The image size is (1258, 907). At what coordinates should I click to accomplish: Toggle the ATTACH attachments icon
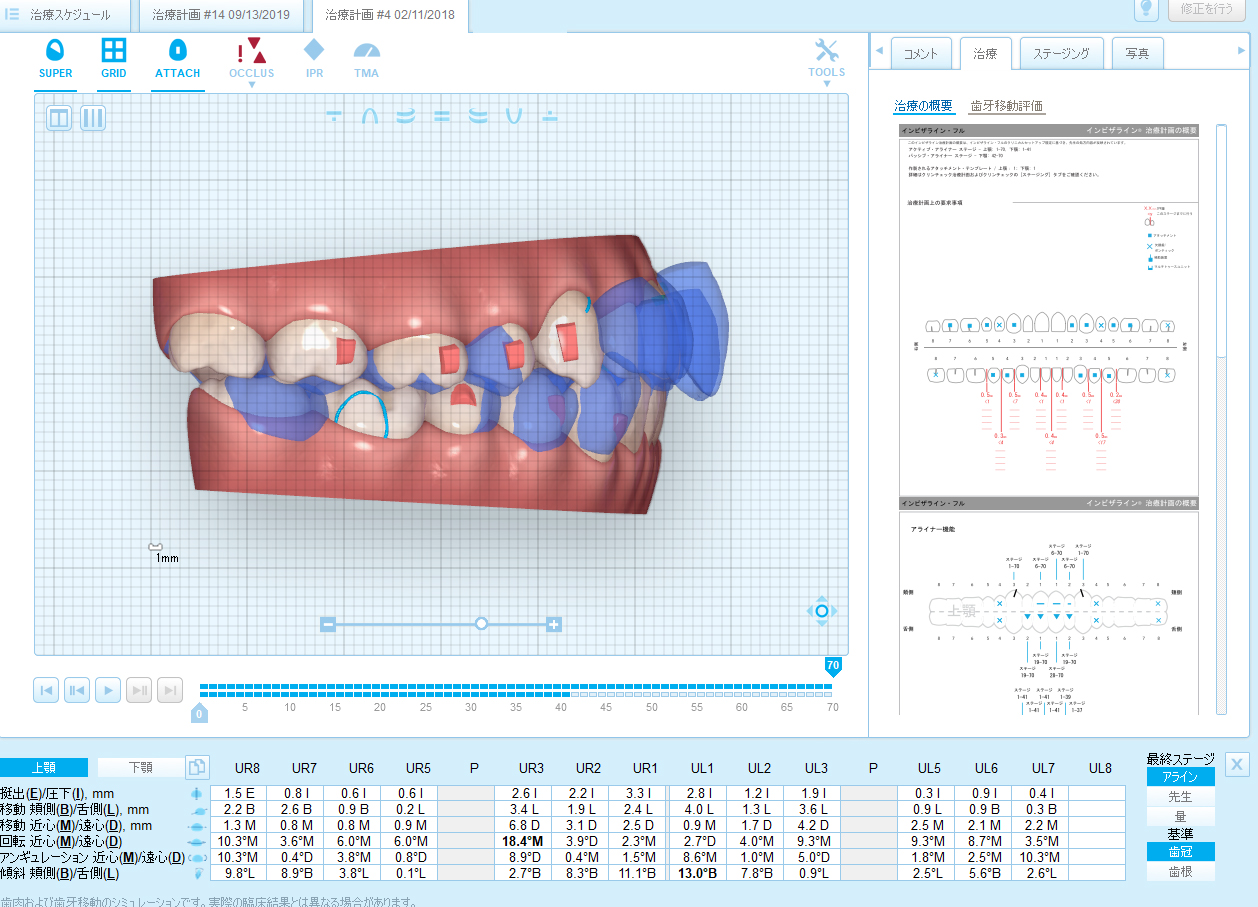tap(177, 58)
